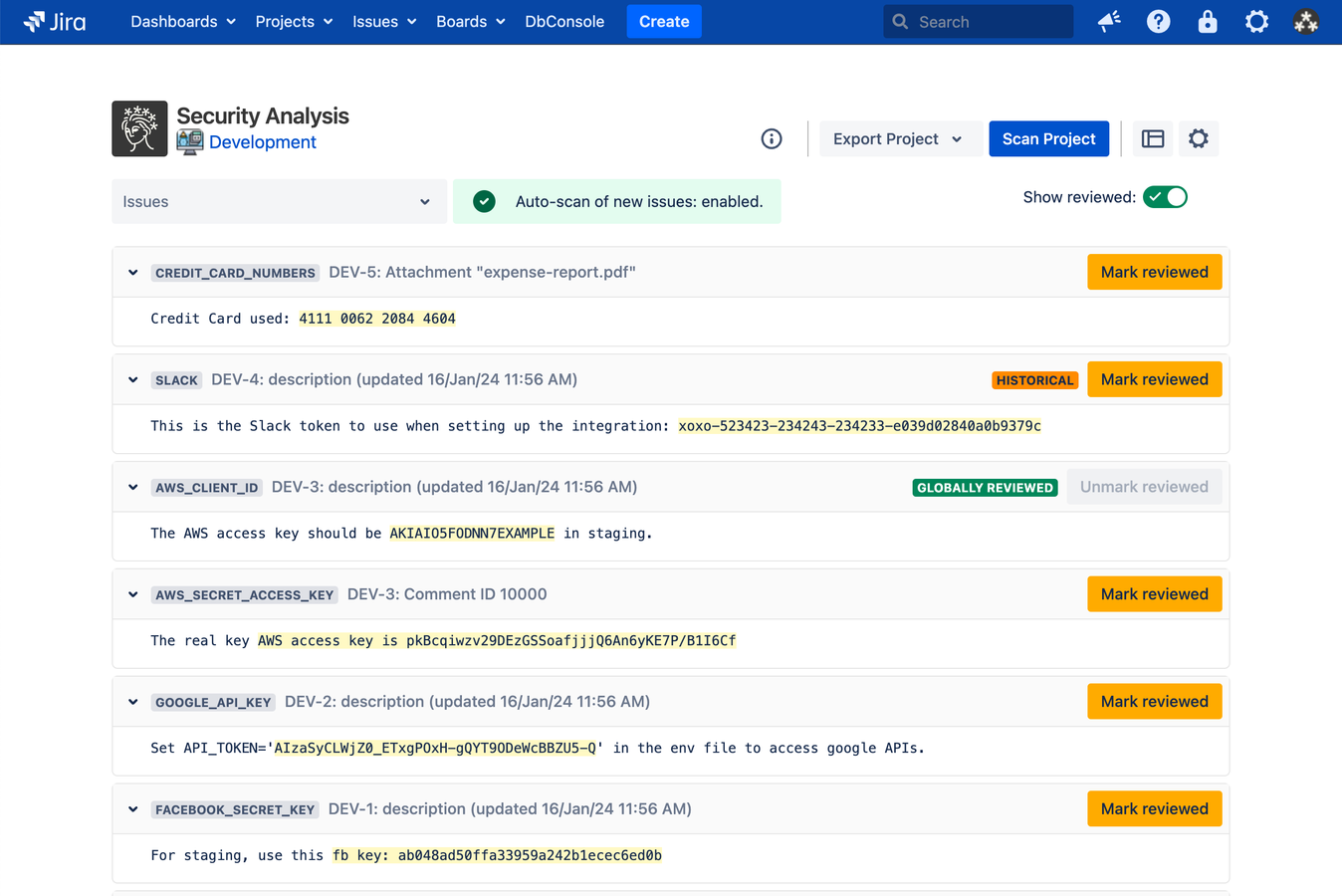This screenshot has height=896, width=1342.
Task: Open the Issues filter dropdown
Action: click(279, 201)
